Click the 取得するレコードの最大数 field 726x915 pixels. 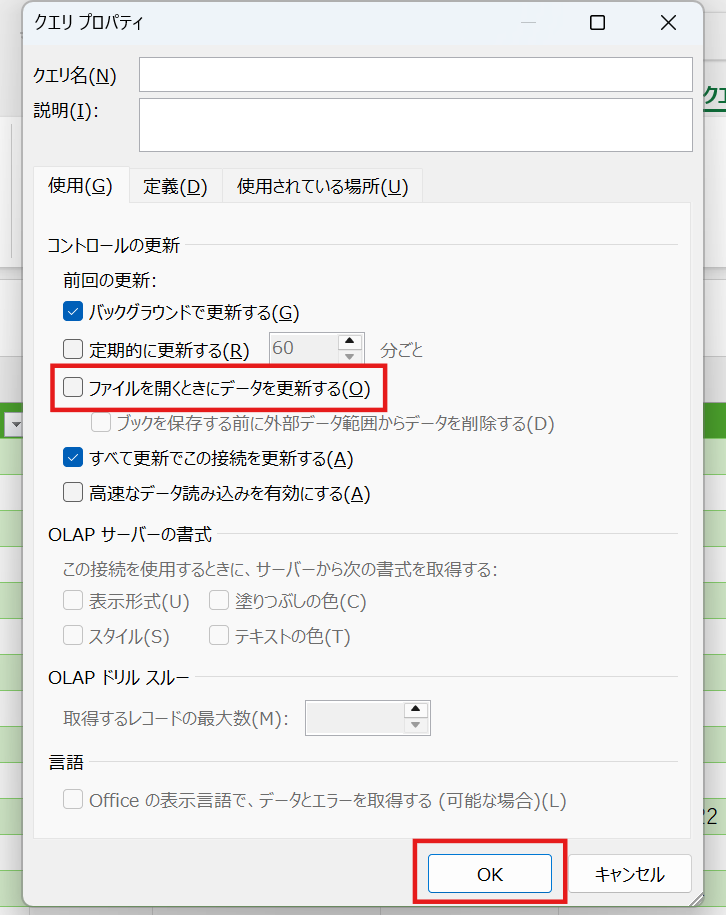tap(355, 718)
